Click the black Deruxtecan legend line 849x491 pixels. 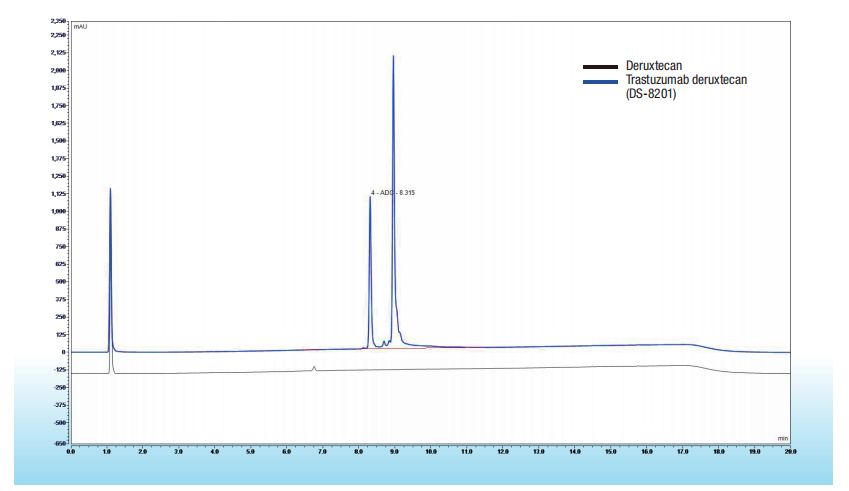(599, 66)
